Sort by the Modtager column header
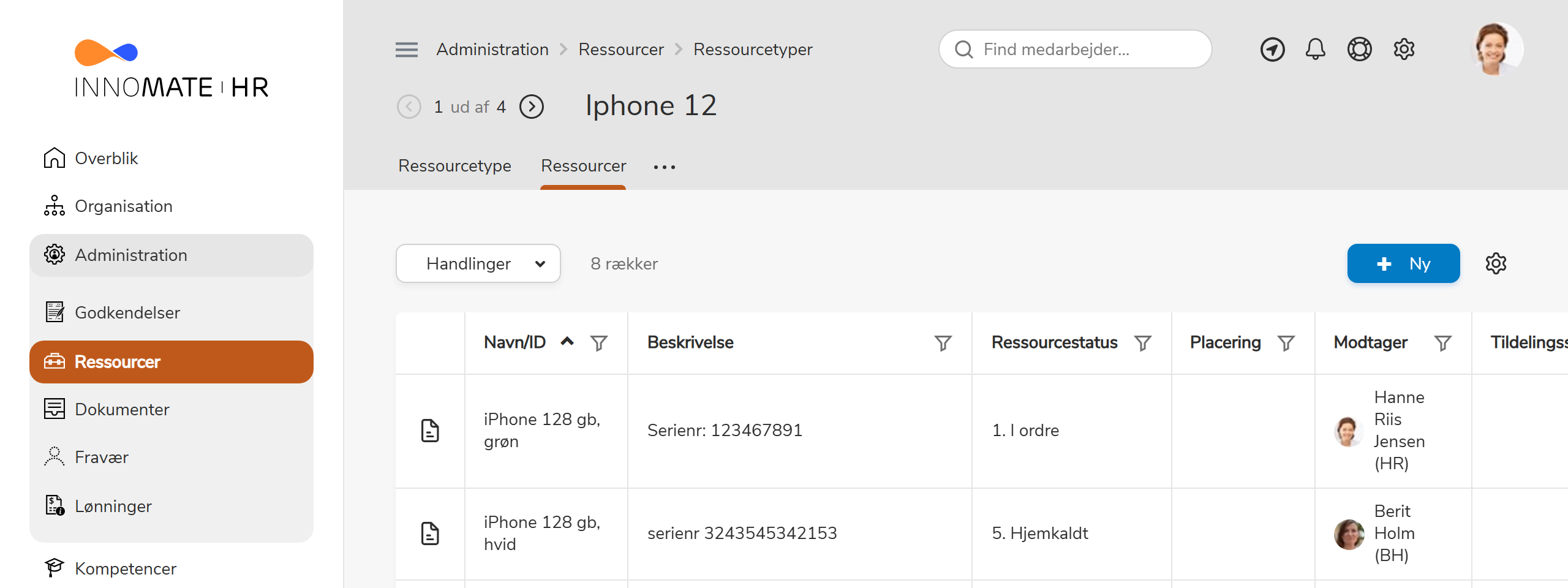 pos(1370,342)
